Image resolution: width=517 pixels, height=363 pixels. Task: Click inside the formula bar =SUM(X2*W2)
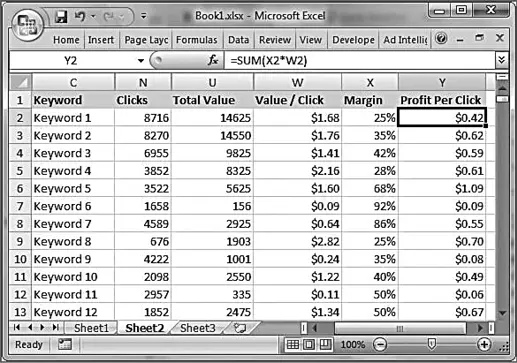click(359, 61)
